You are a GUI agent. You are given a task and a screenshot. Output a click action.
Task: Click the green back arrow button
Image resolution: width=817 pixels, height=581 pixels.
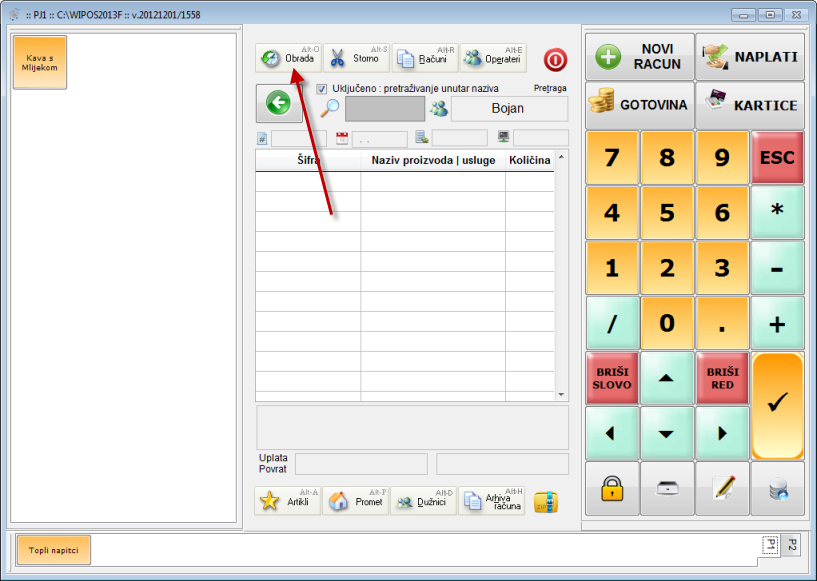point(278,103)
